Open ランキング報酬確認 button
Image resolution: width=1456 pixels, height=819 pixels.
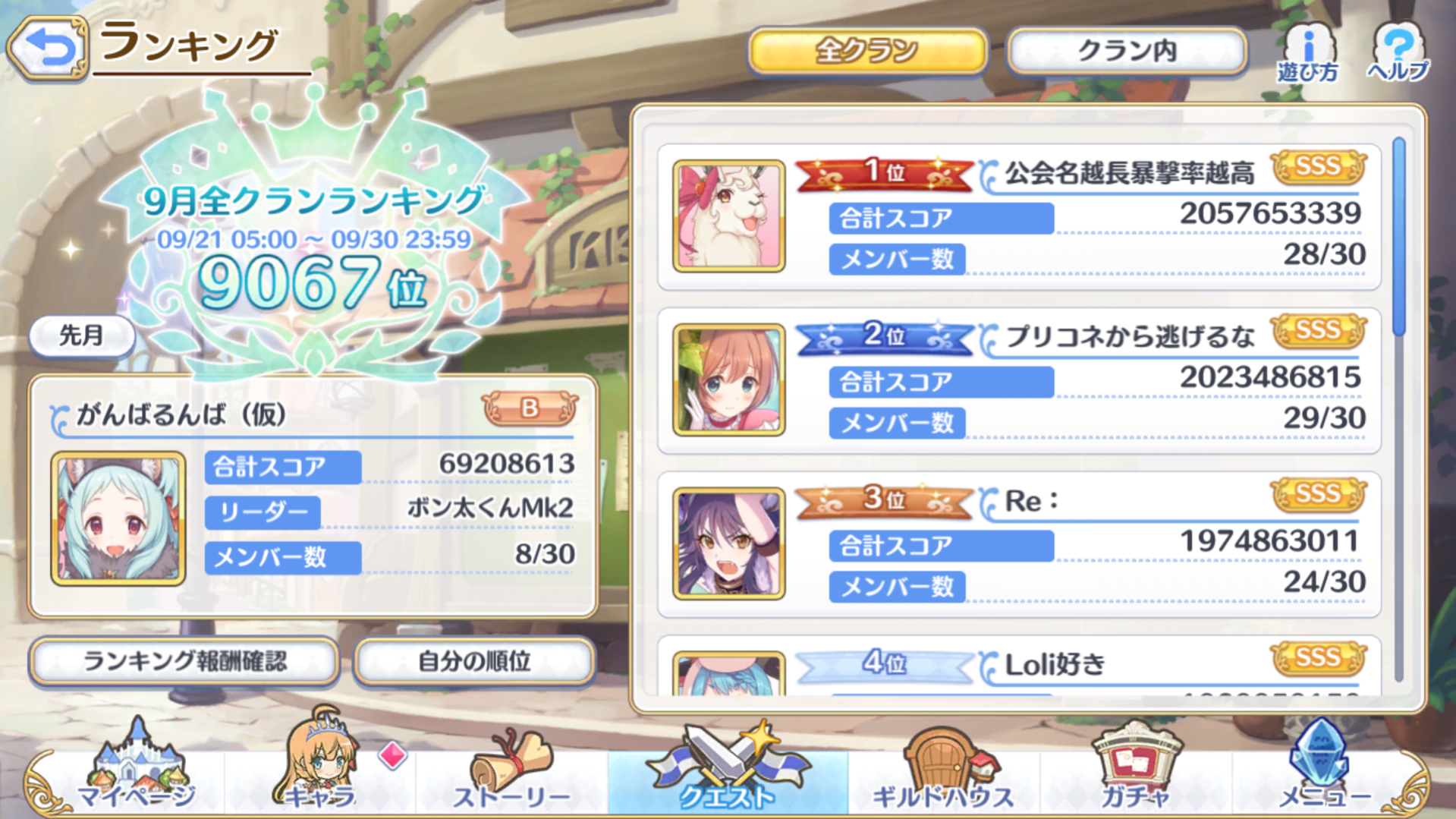[x=184, y=661]
